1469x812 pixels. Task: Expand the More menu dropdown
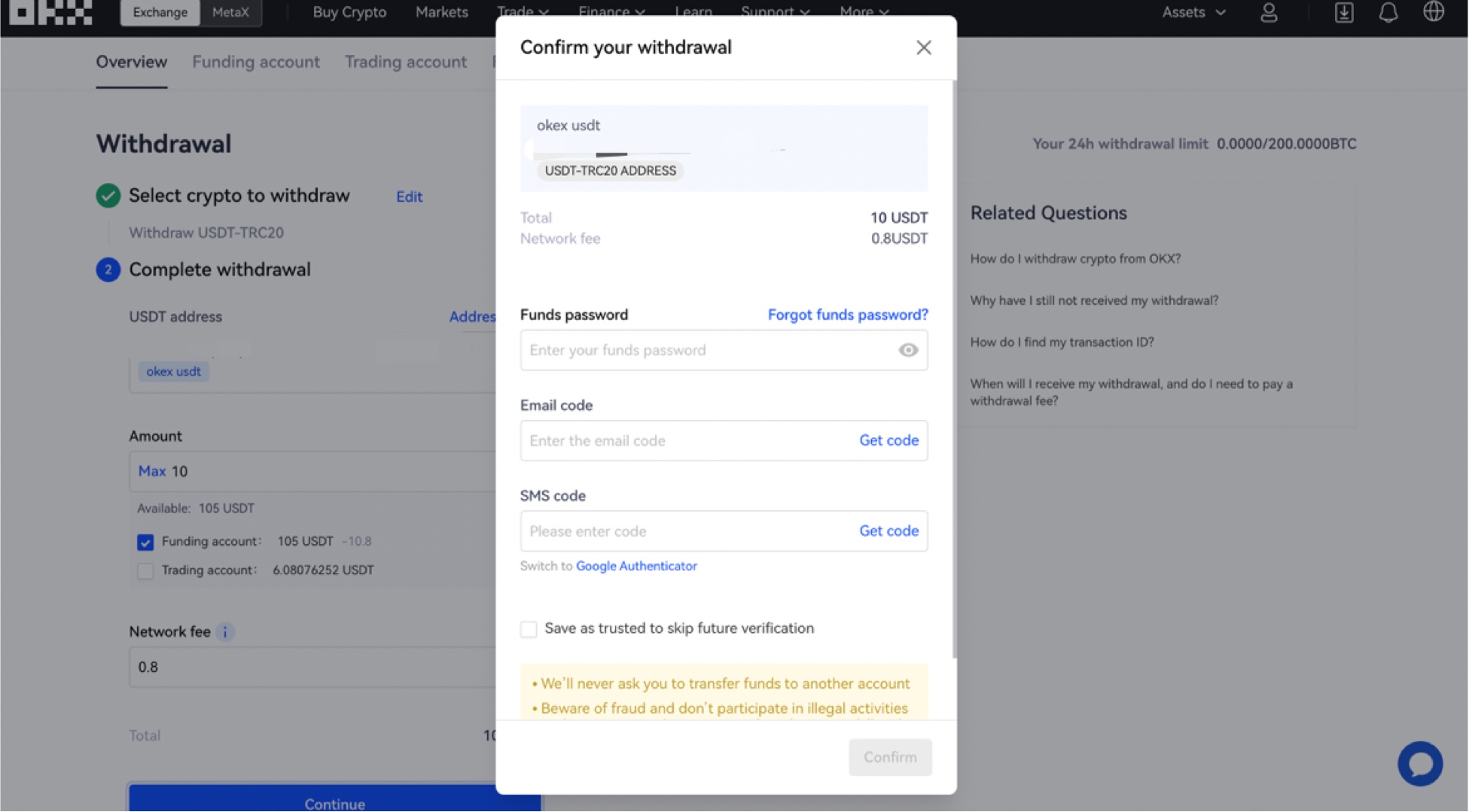864,12
